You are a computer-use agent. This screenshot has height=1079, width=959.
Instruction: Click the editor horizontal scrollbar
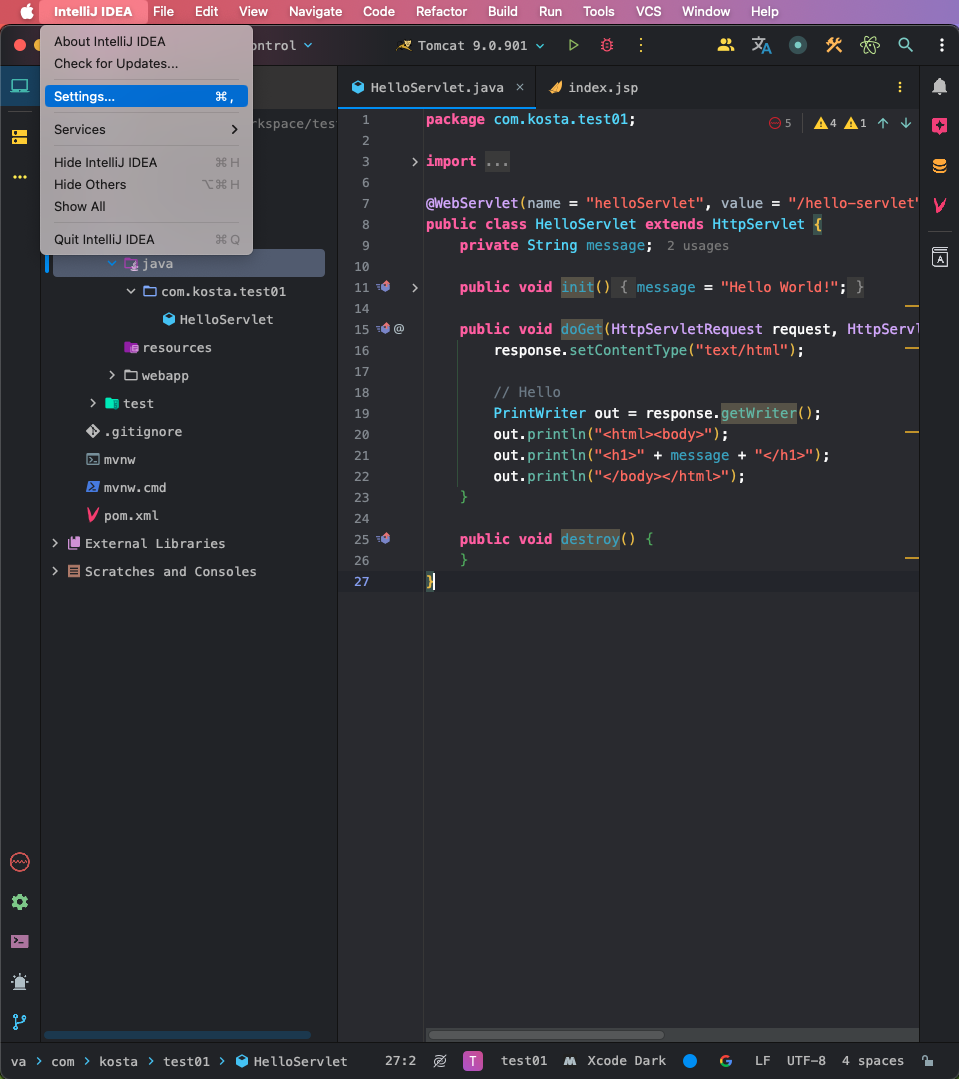[x=546, y=1035]
